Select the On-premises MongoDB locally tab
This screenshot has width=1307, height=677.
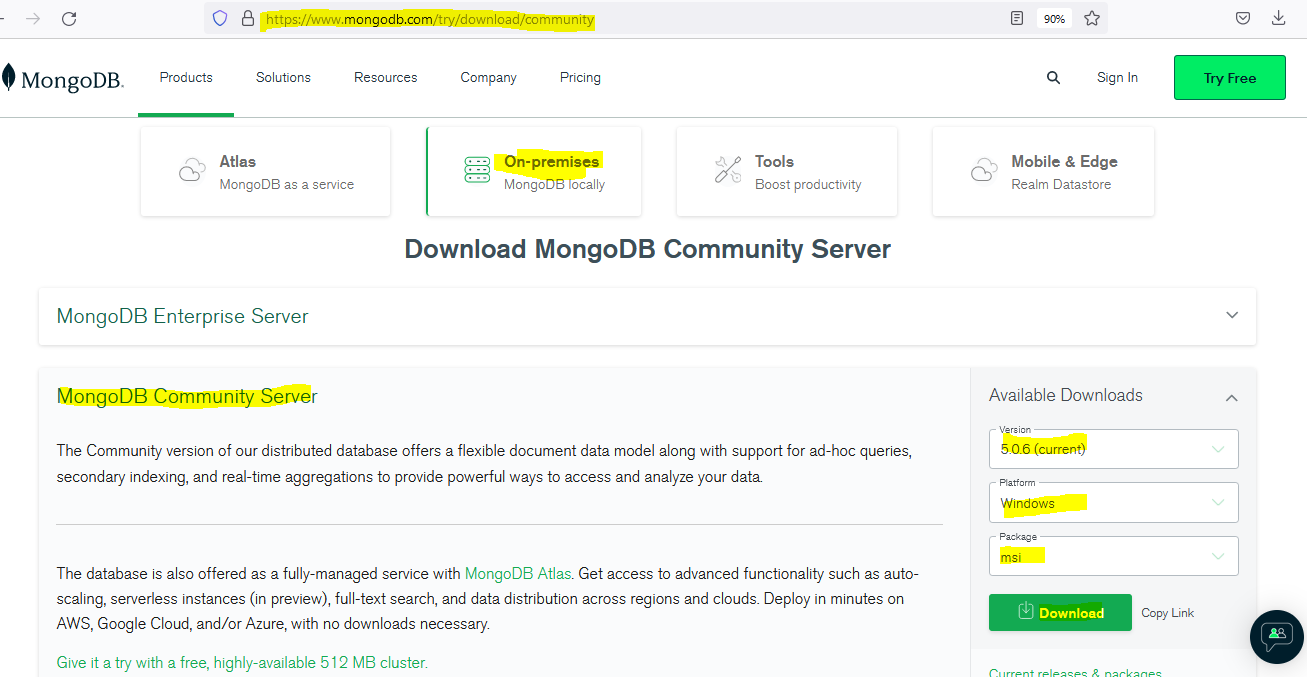pos(533,171)
